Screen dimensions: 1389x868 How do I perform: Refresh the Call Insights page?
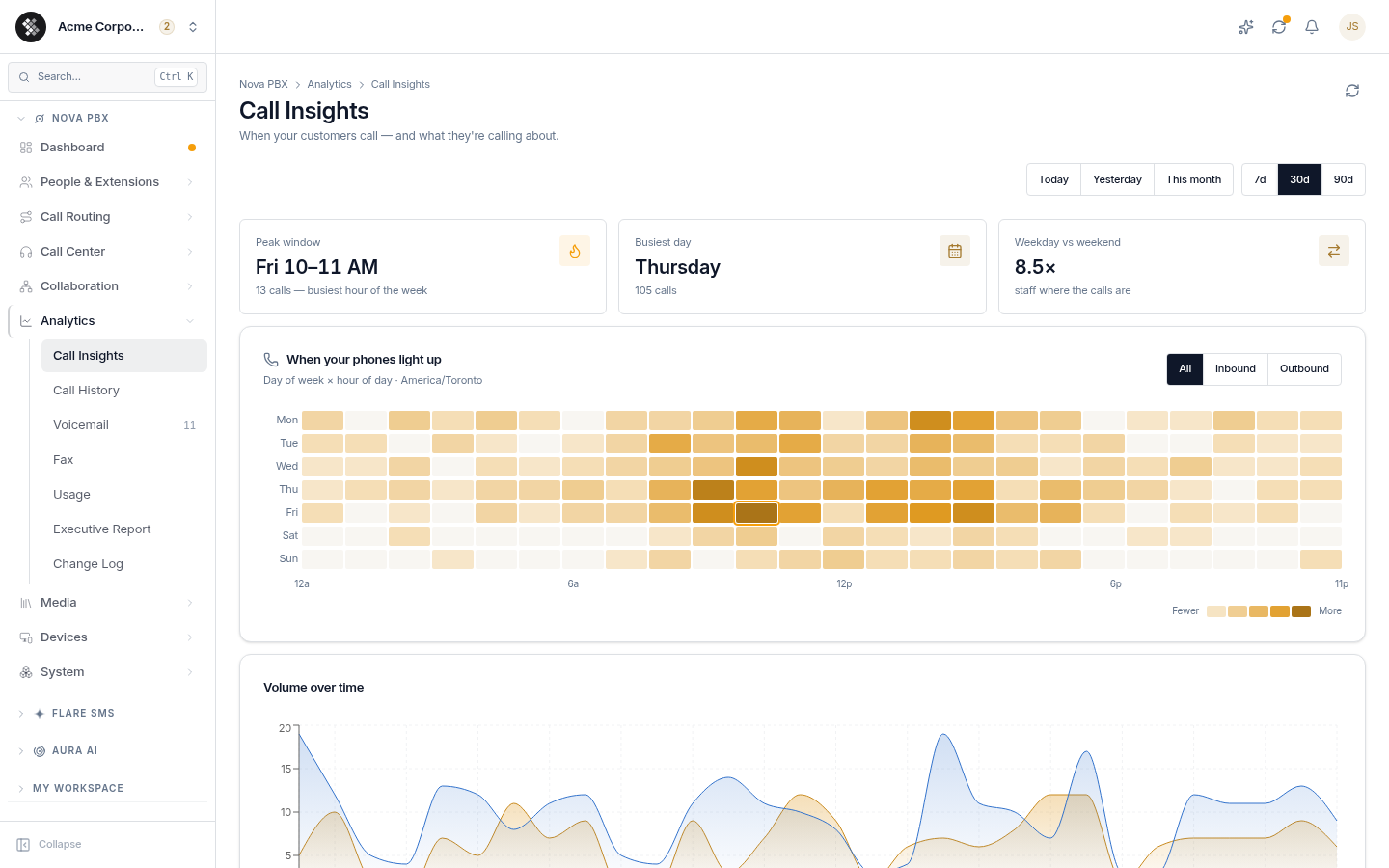[1352, 91]
